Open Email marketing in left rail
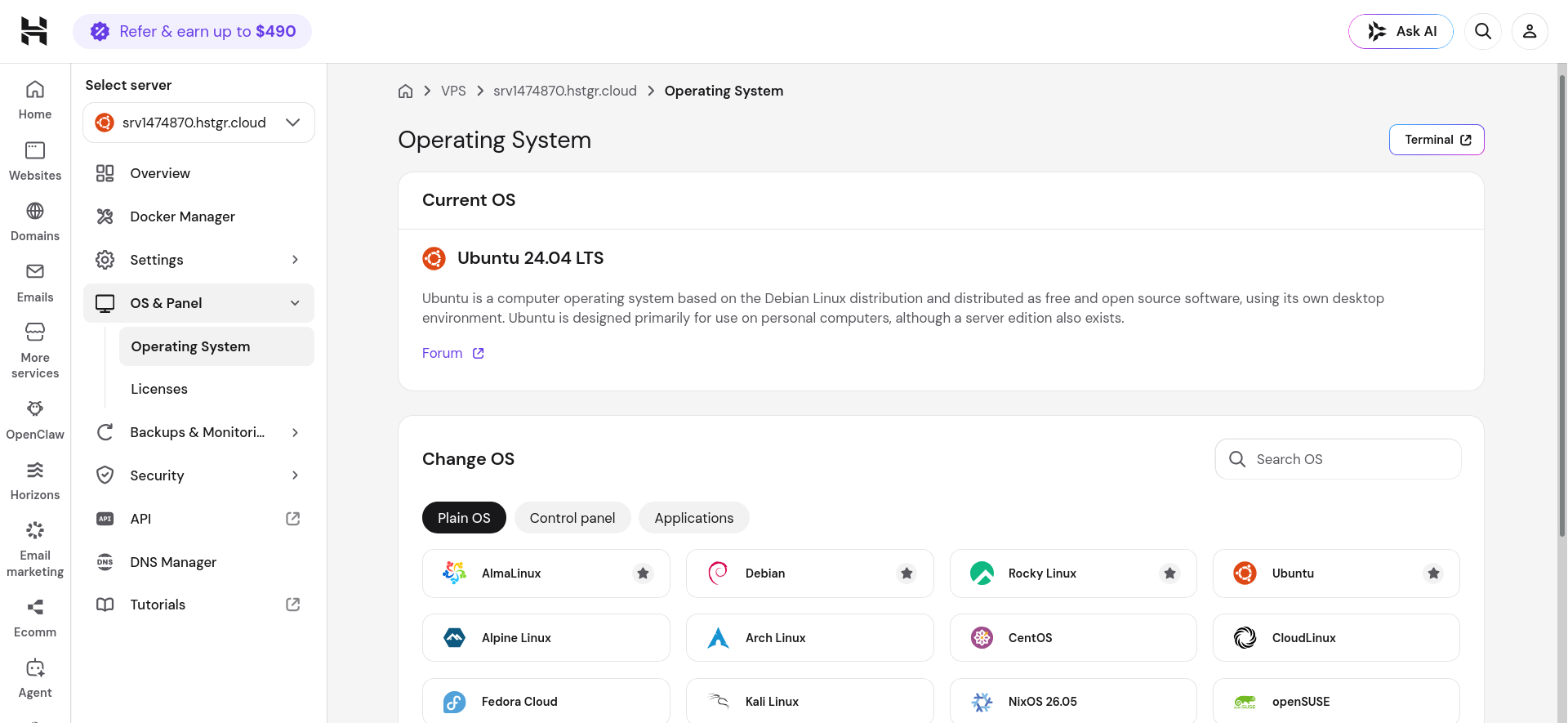The width and height of the screenshot is (1568, 723). pyautogui.click(x=35, y=549)
